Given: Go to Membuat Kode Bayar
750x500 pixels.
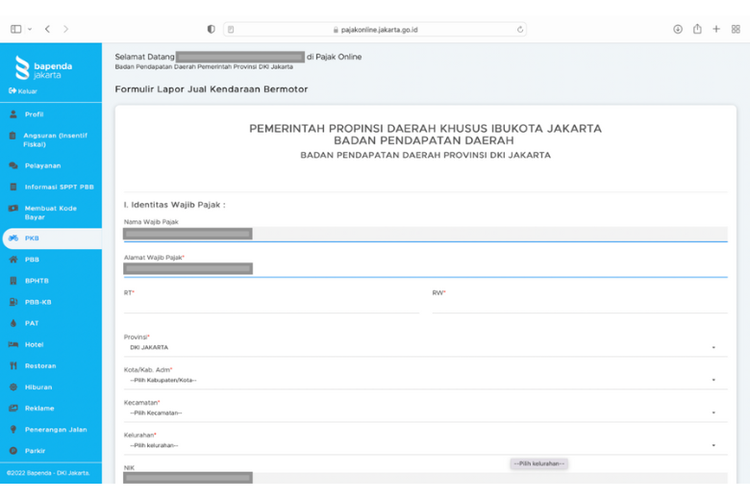Looking at the screenshot, I should (x=50, y=212).
